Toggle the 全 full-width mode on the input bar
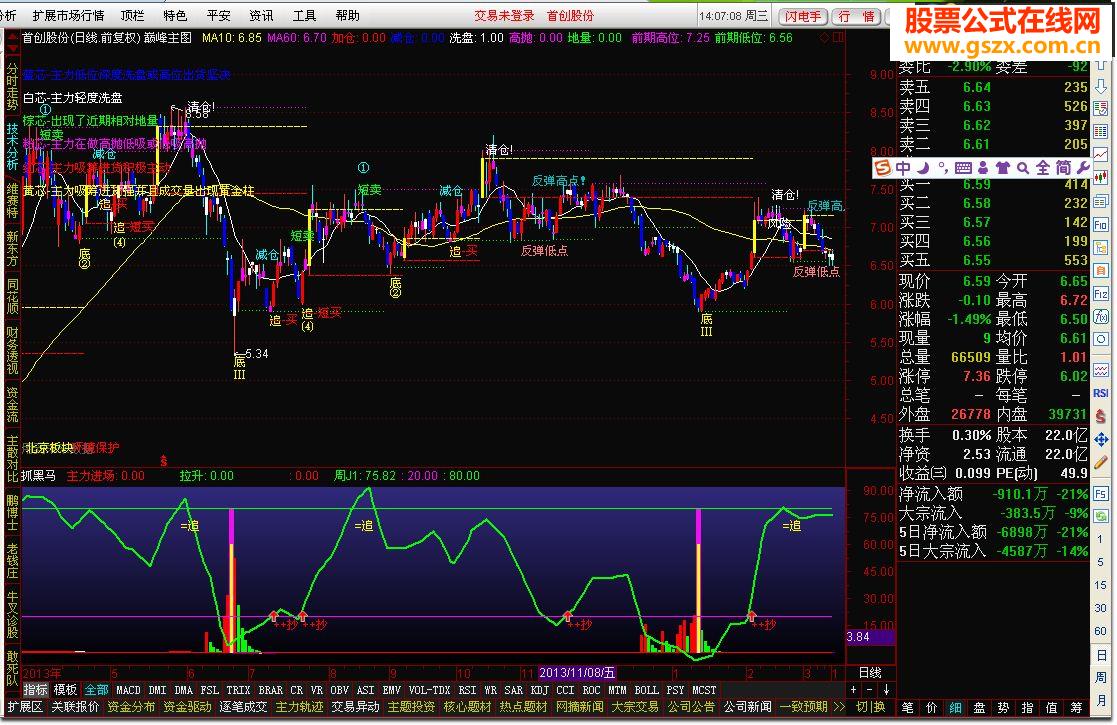Screen dimensions: 1117x725 point(1043,167)
